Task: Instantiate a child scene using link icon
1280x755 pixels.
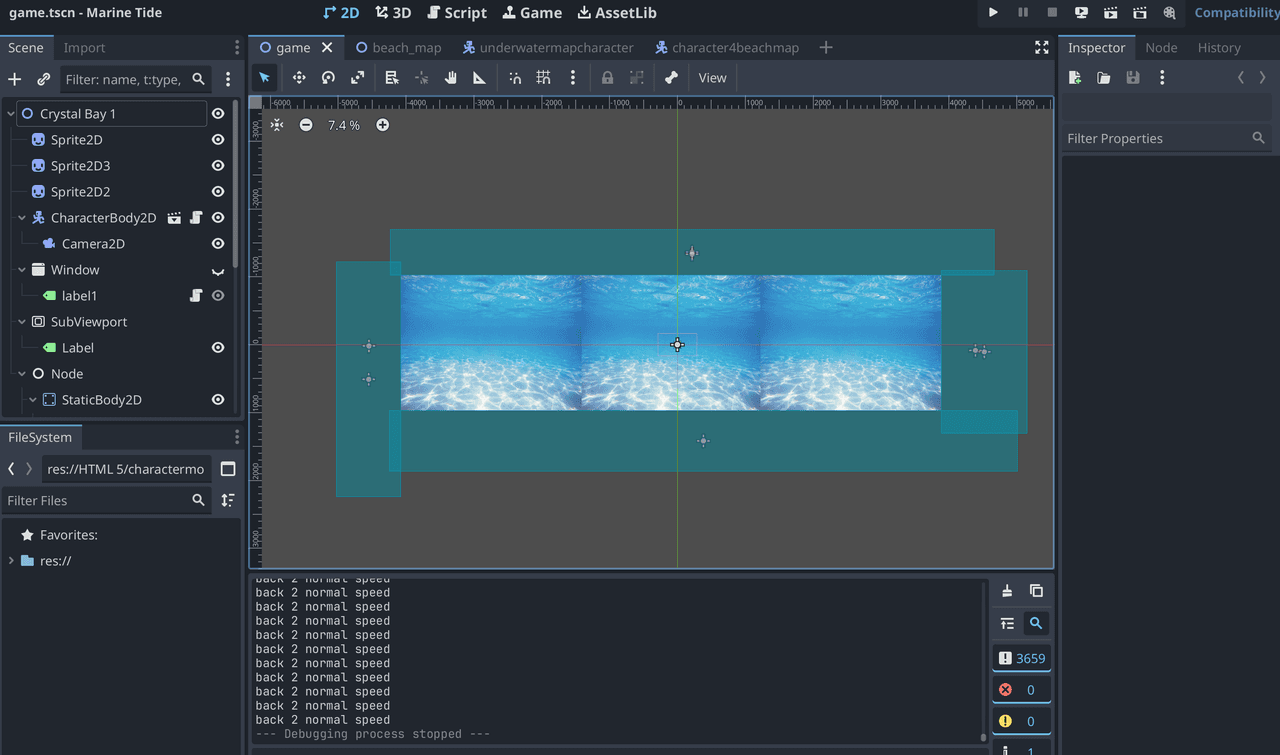Action: (44, 79)
